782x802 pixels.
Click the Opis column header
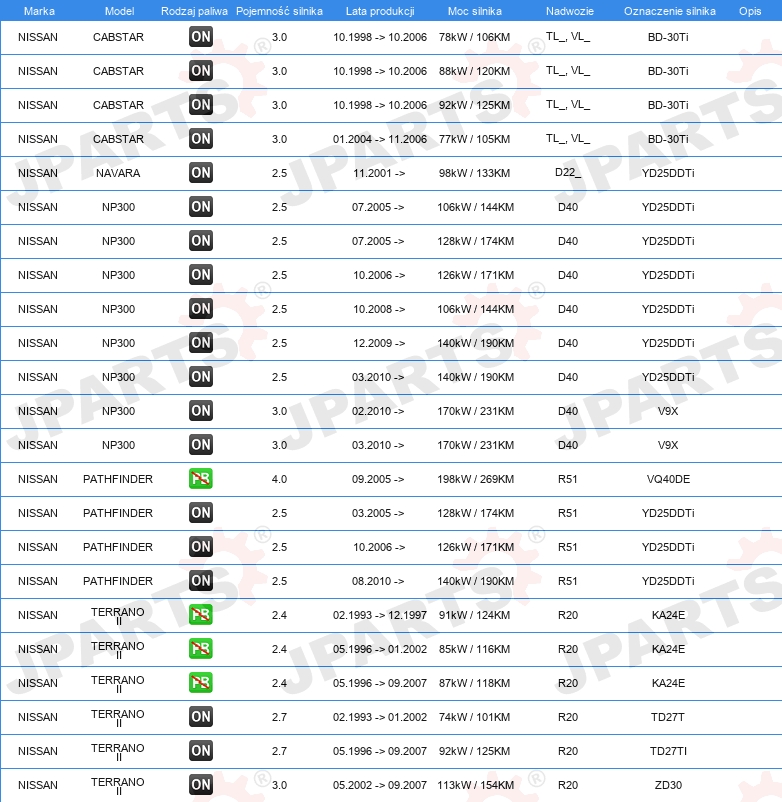(750, 11)
